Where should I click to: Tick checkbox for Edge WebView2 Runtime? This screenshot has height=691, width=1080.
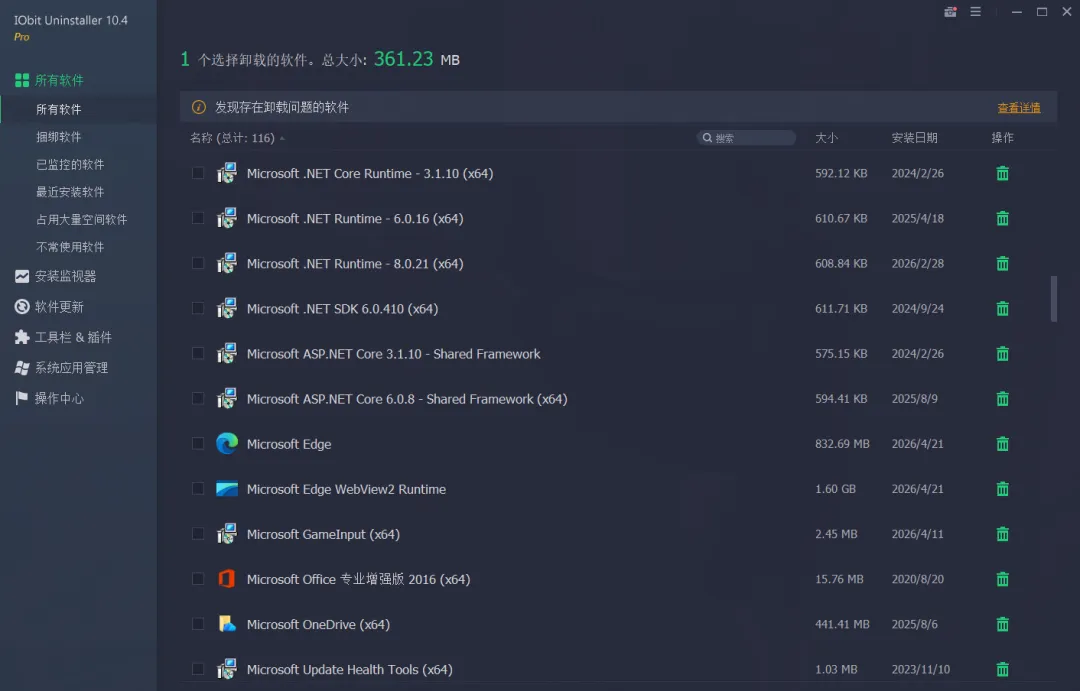[x=198, y=489]
